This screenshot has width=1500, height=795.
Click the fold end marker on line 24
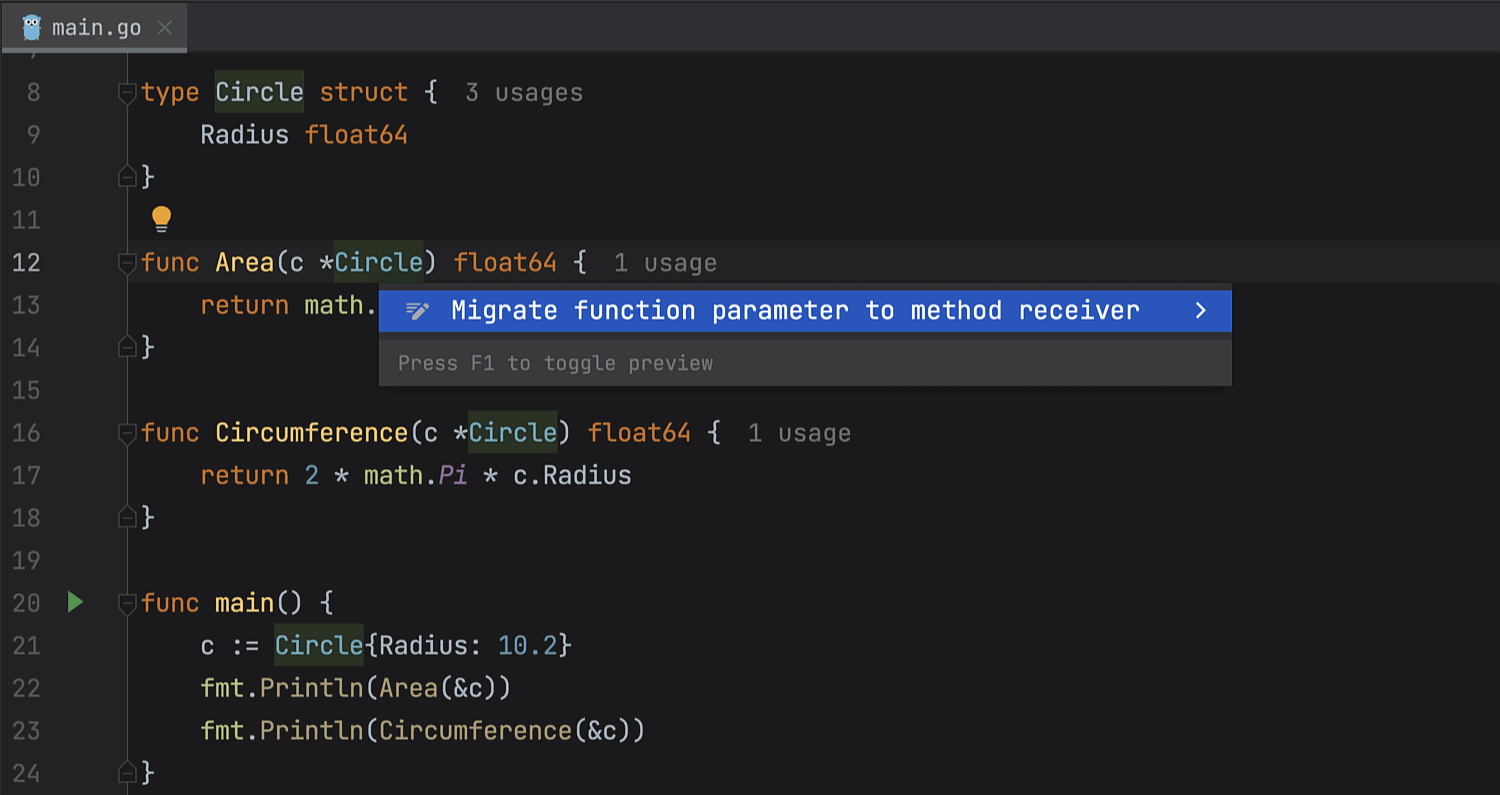tap(127, 772)
